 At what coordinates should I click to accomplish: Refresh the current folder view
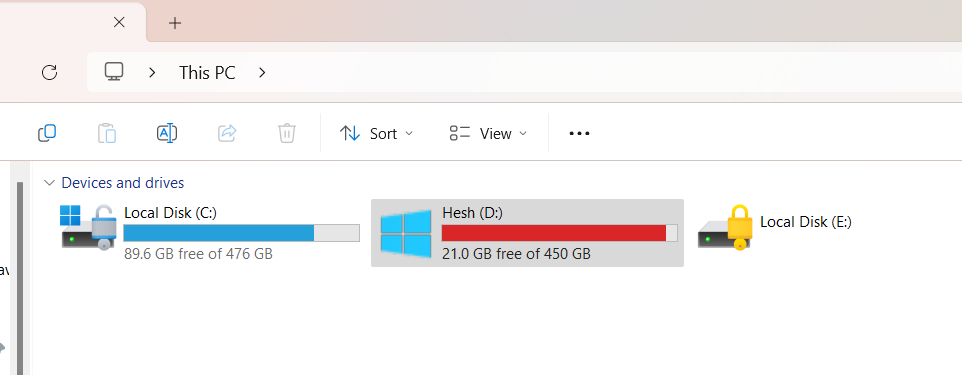tap(49, 72)
